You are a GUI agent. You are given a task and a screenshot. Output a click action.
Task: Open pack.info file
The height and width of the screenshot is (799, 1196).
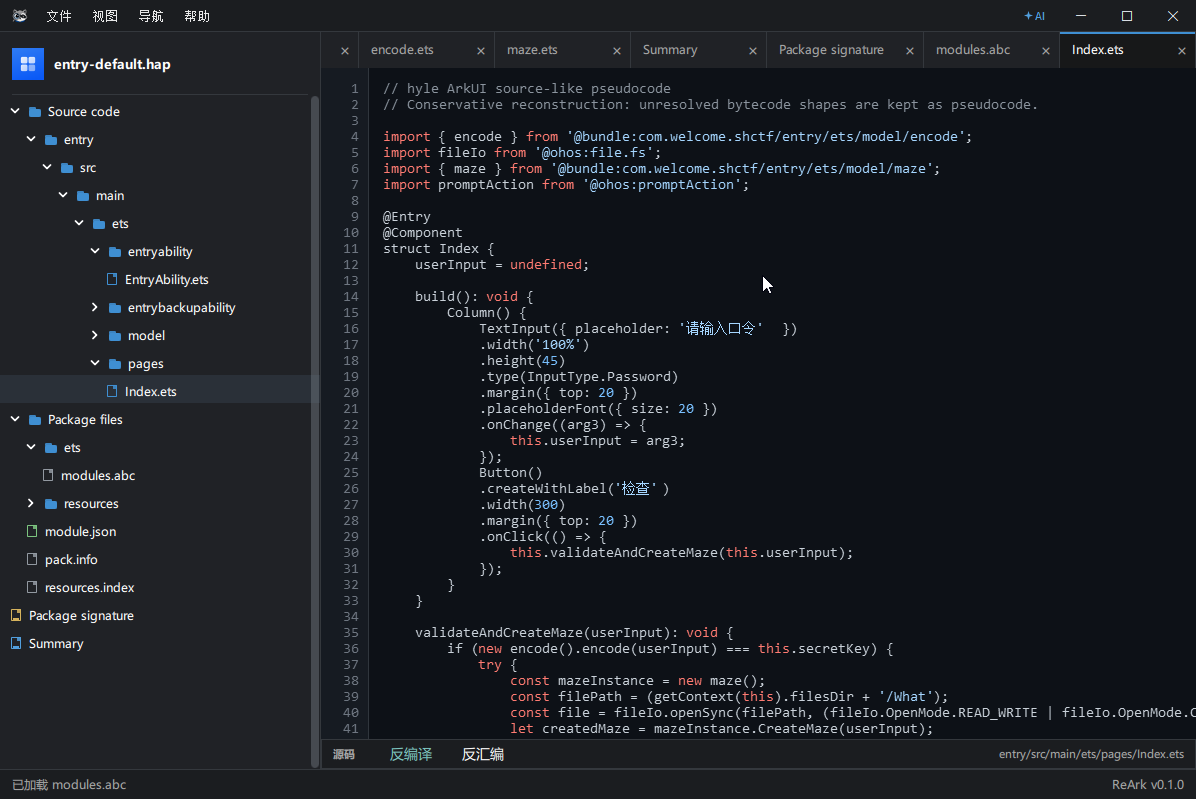pyautogui.click(x=71, y=560)
